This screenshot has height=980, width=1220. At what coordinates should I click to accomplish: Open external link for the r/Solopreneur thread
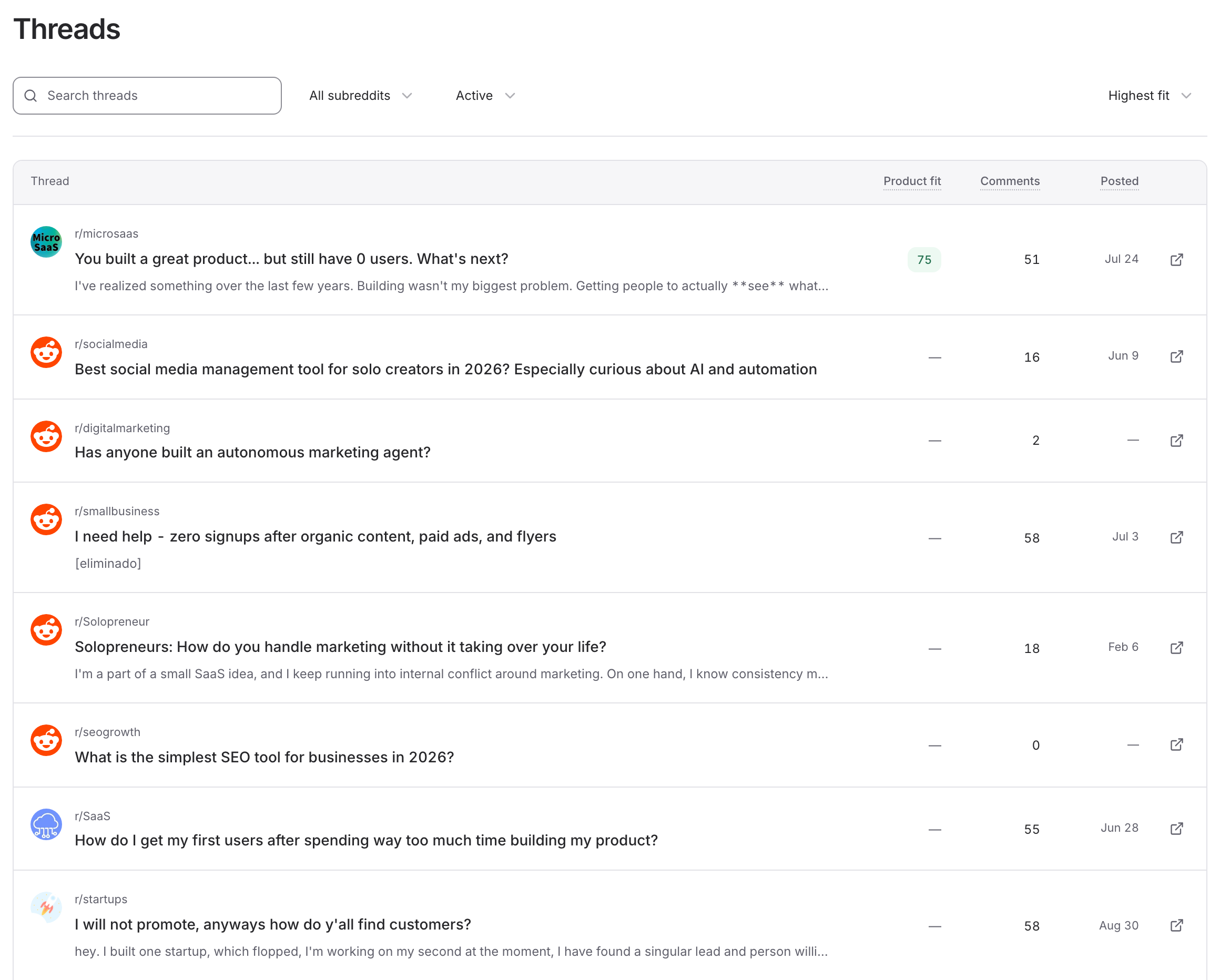click(1176, 647)
